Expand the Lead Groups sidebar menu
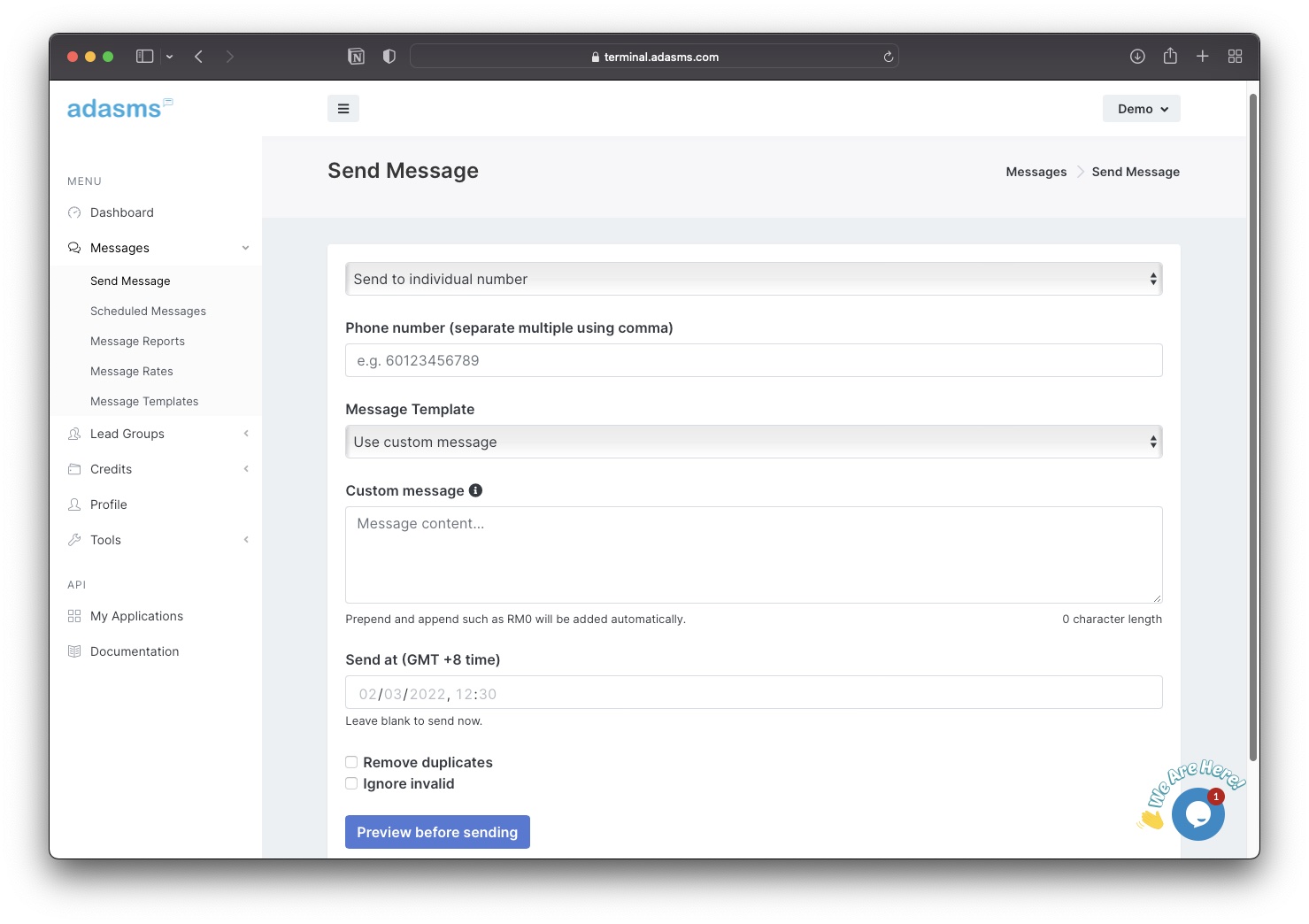 [x=127, y=434]
